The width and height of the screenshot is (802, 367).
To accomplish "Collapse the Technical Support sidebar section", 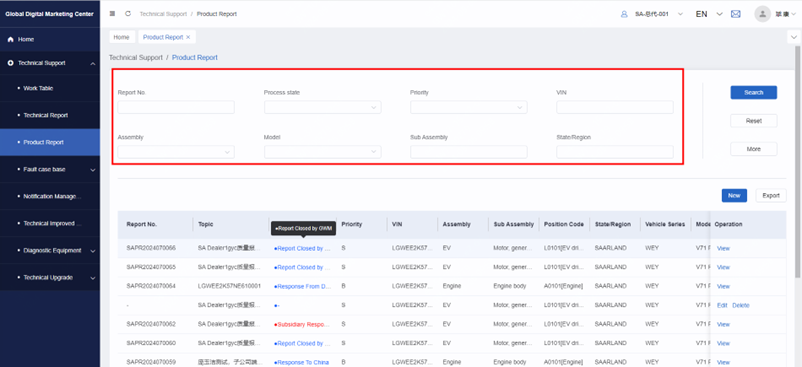I will pyautogui.click(x=93, y=63).
